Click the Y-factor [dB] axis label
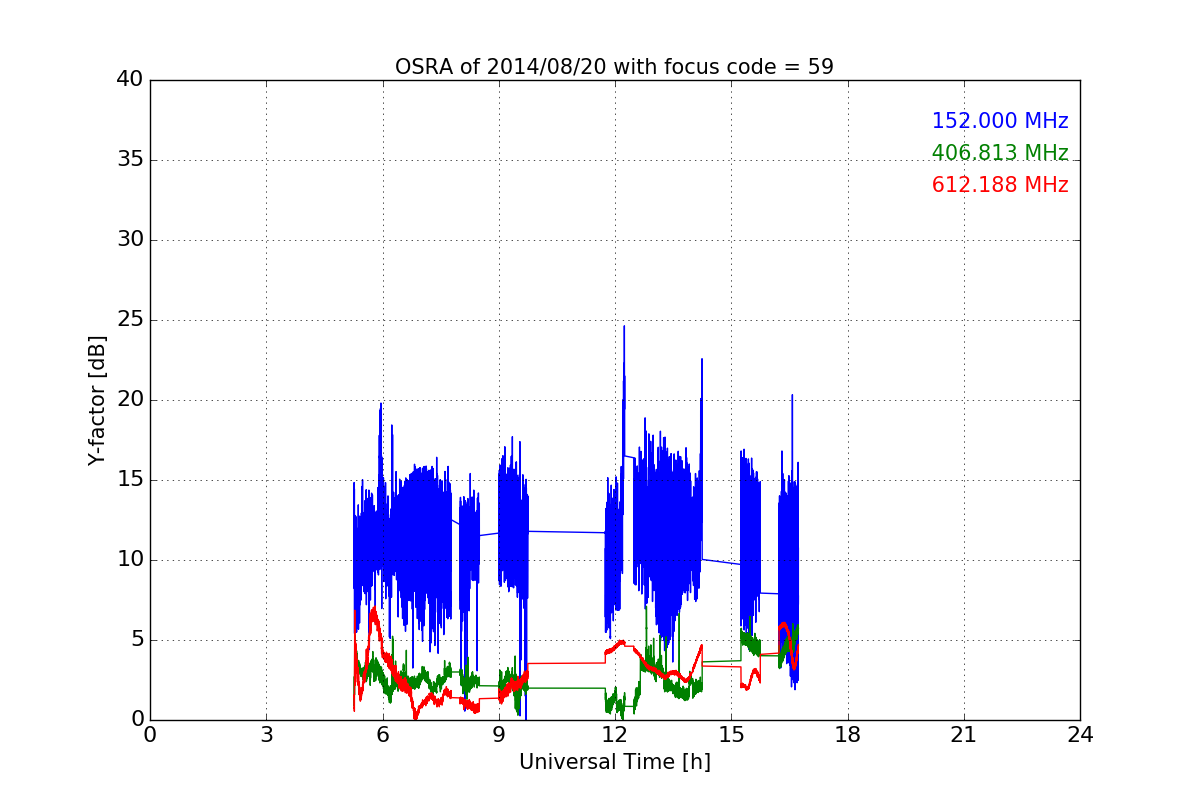 point(97,400)
